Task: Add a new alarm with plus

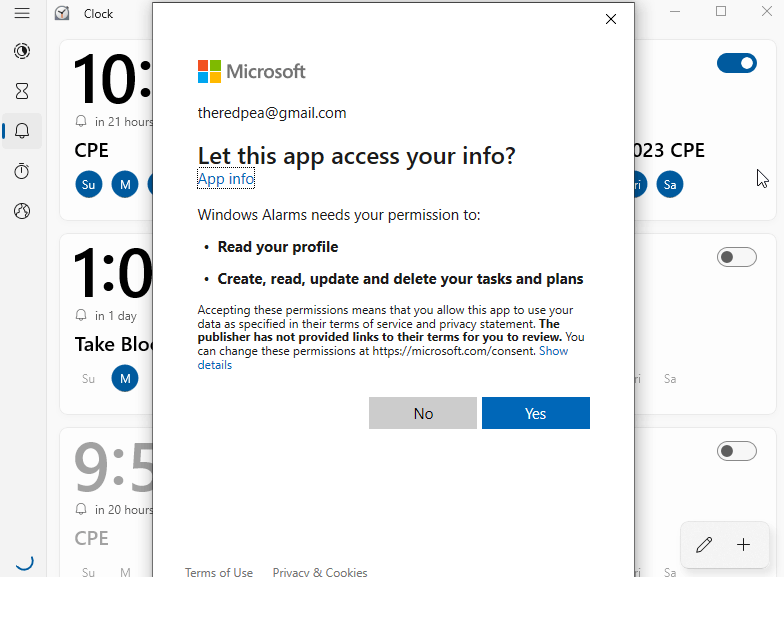Action: coord(744,544)
